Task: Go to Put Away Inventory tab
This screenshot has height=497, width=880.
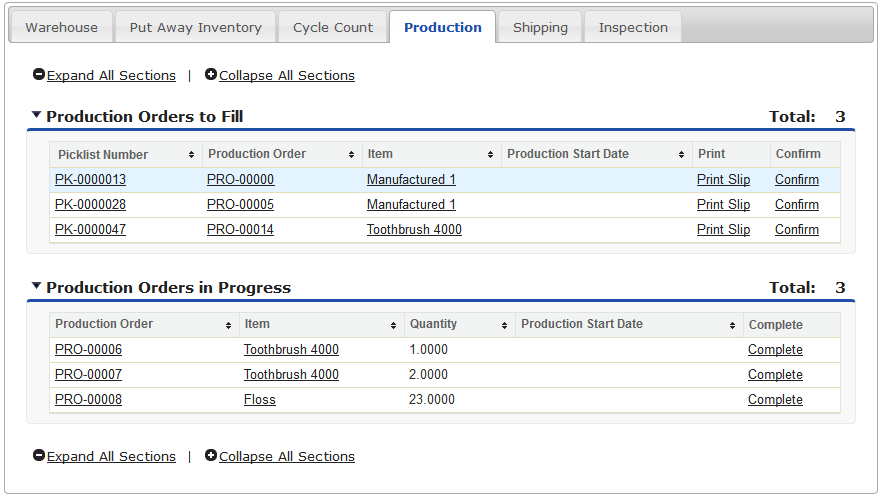Action: point(195,27)
